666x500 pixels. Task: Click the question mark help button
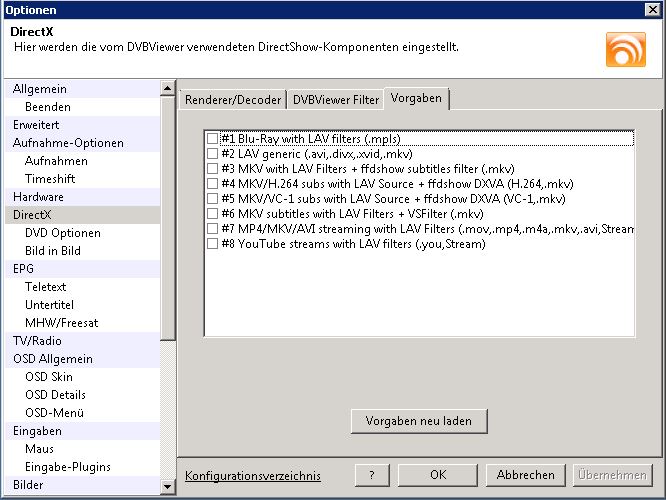tap(372, 475)
